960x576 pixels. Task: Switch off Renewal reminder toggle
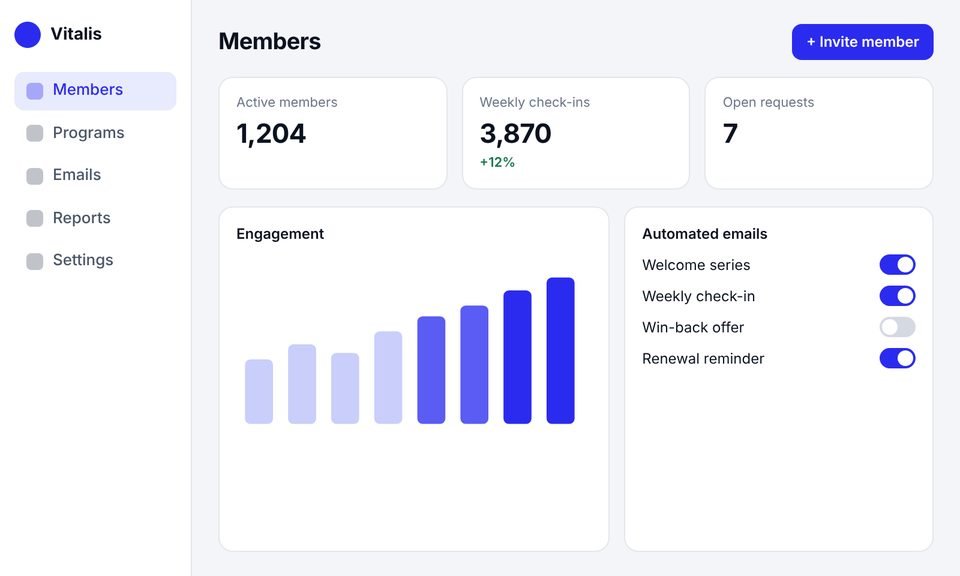pos(897,359)
